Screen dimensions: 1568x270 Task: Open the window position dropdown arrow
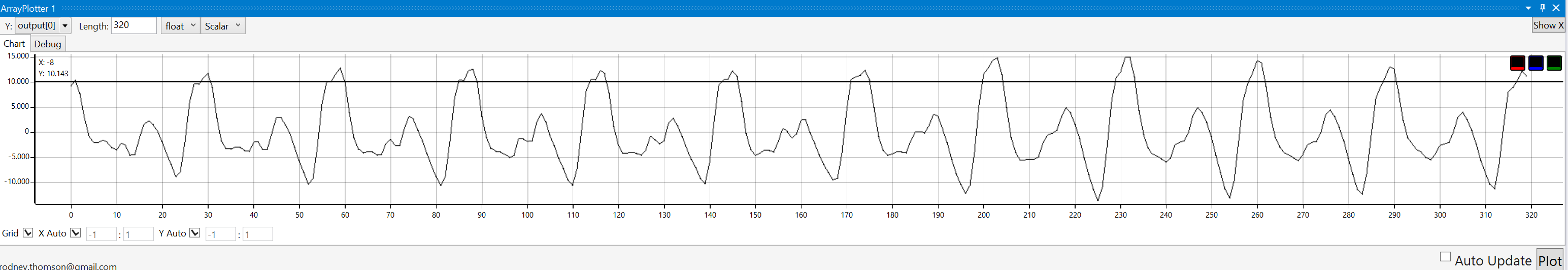1528,8
